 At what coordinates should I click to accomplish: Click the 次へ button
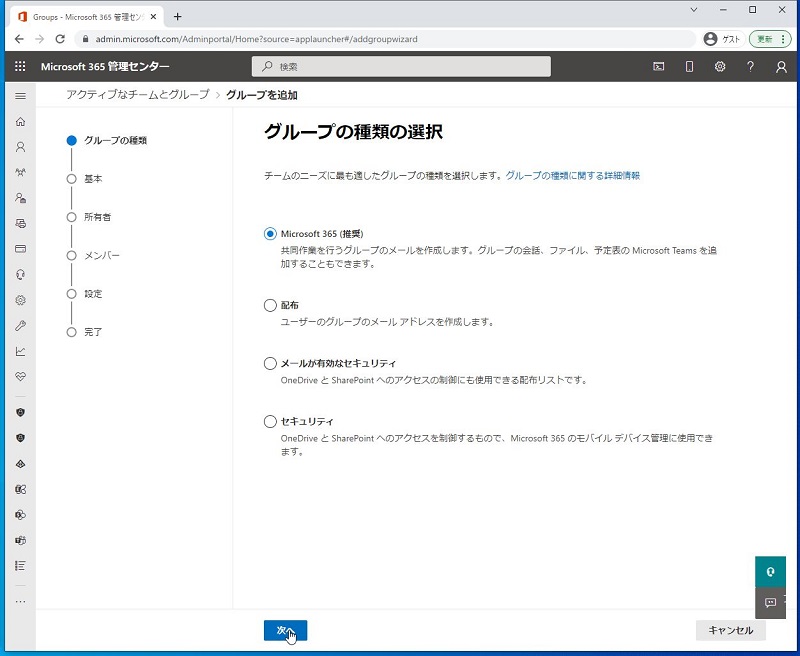285,630
